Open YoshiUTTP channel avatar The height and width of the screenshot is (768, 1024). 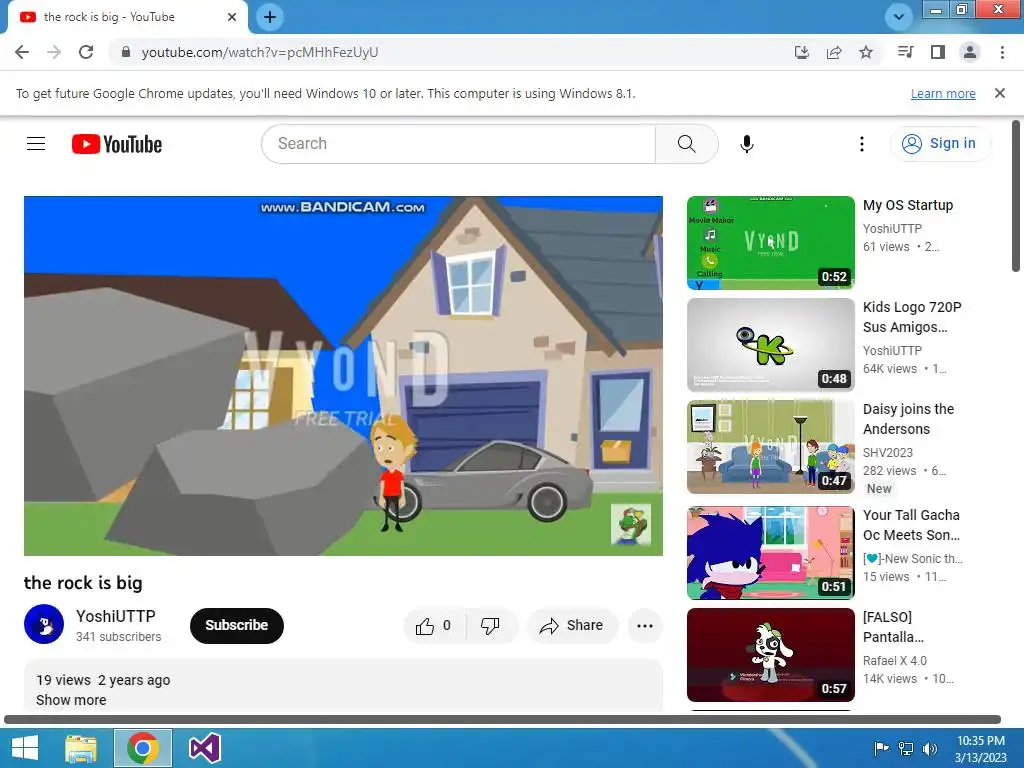click(44, 624)
